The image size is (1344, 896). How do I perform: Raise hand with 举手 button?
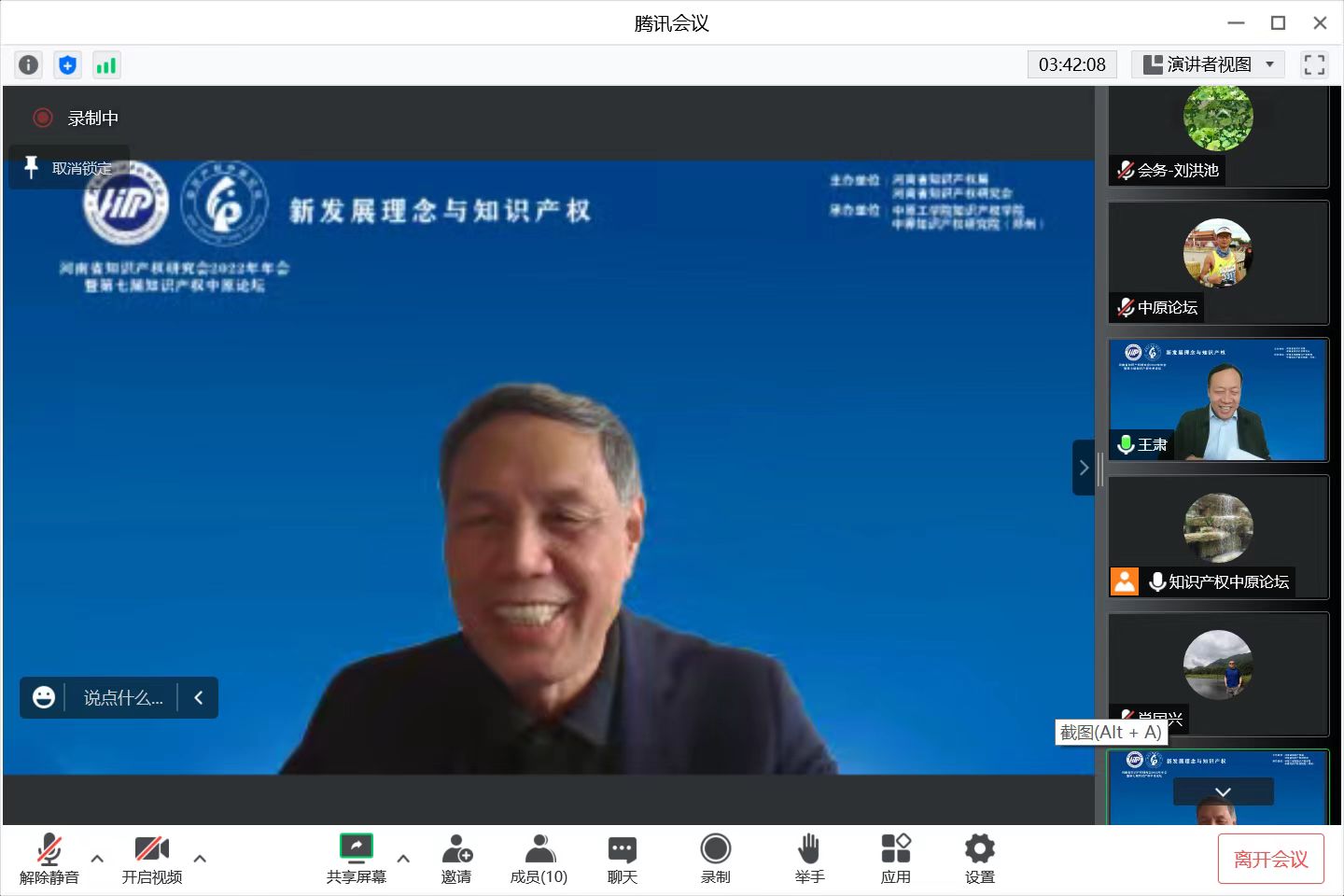[809, 858]
